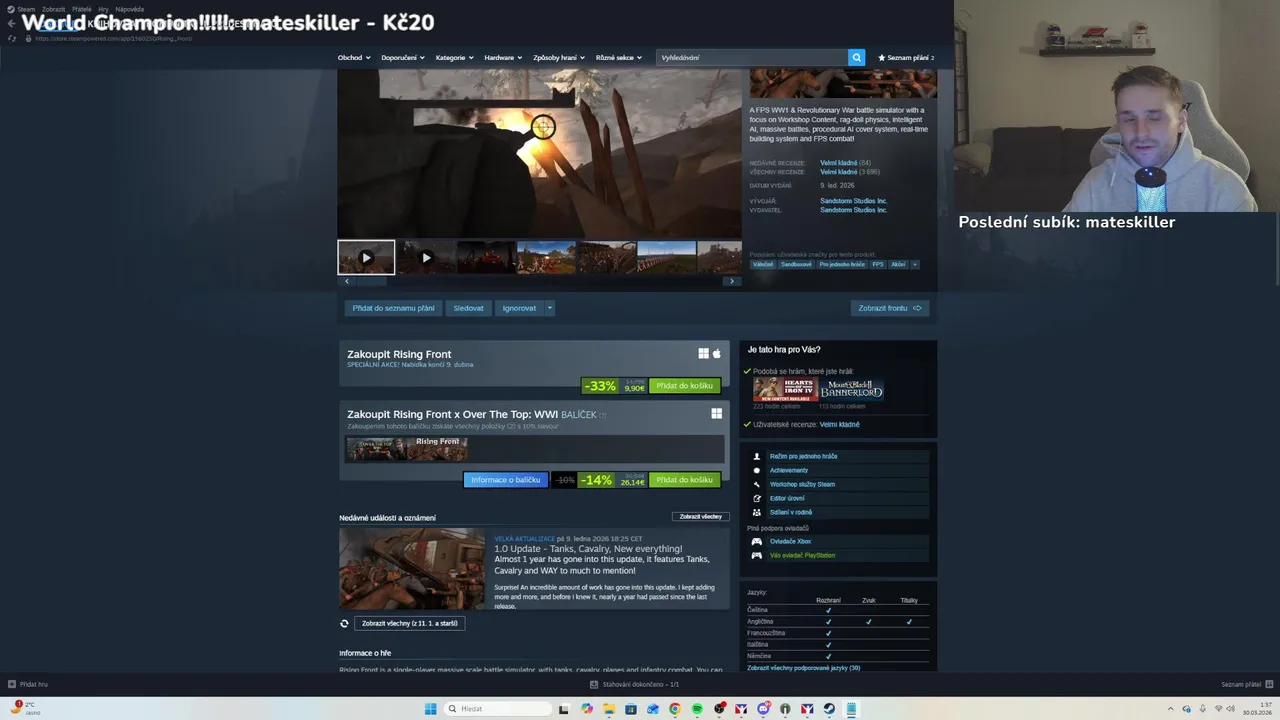1280x720 pixels.
Task: Open the Přátelé menu
Action: click(x=82, y=9)
